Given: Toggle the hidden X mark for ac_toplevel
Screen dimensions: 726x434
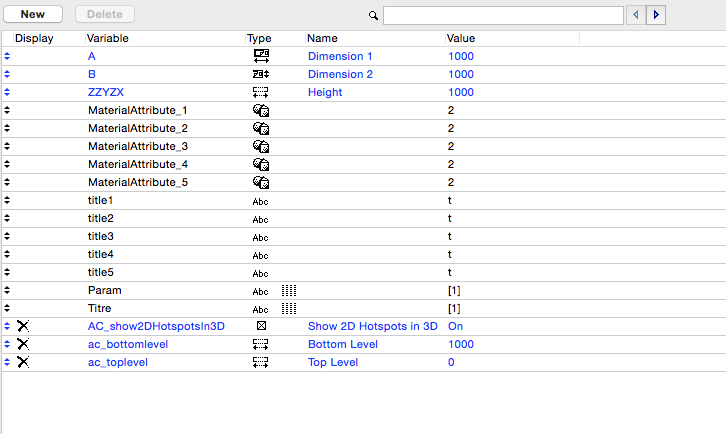Looking at the screenshot, I should (23, 362).
